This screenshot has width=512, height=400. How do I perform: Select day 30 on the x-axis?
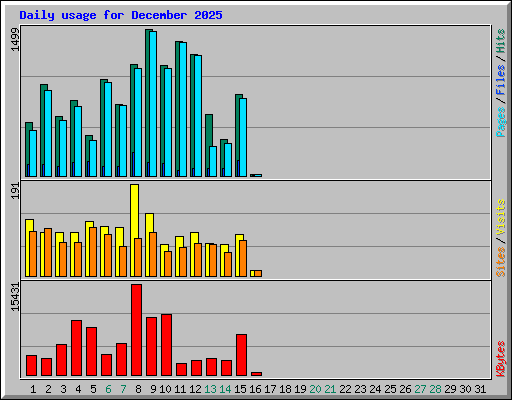465,389
